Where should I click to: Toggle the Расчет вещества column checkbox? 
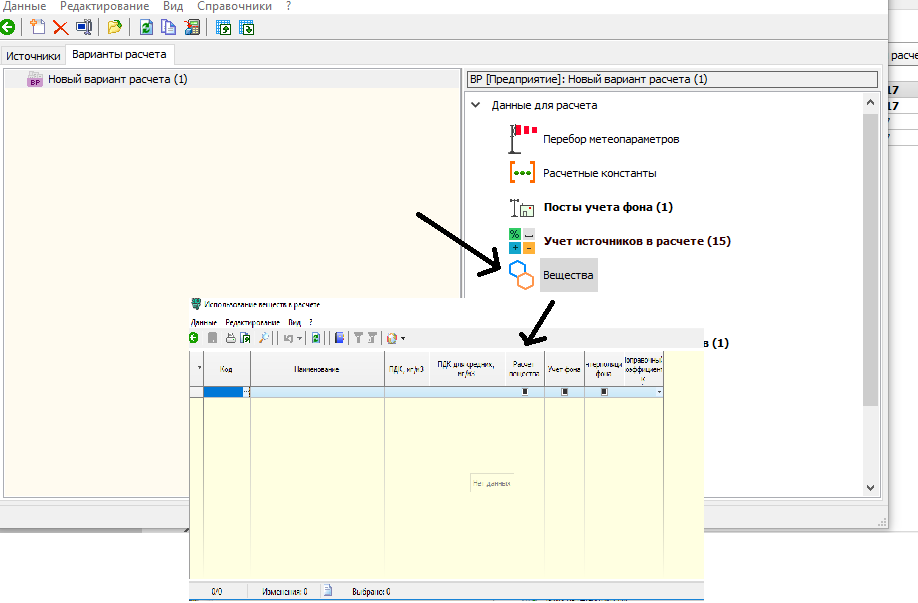click(525, 393)
